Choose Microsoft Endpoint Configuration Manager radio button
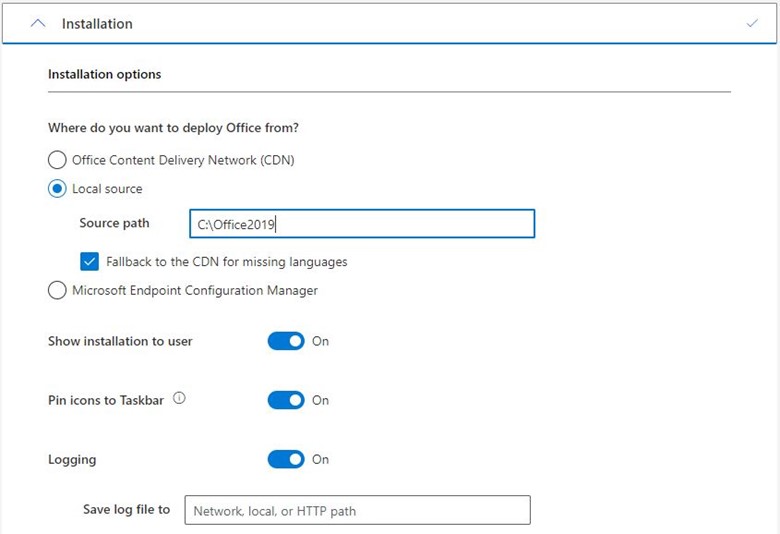780x534 pixels. [57, 290]
